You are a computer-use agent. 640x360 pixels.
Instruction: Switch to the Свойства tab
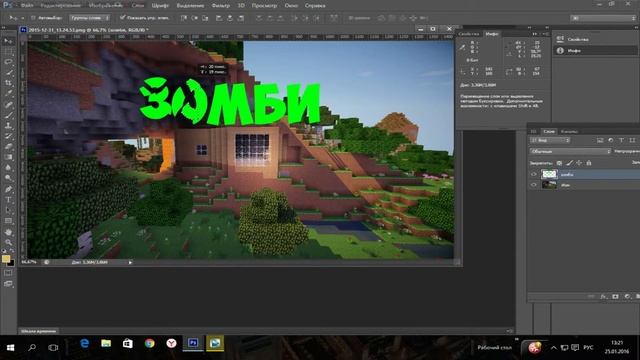click(469, 34)
